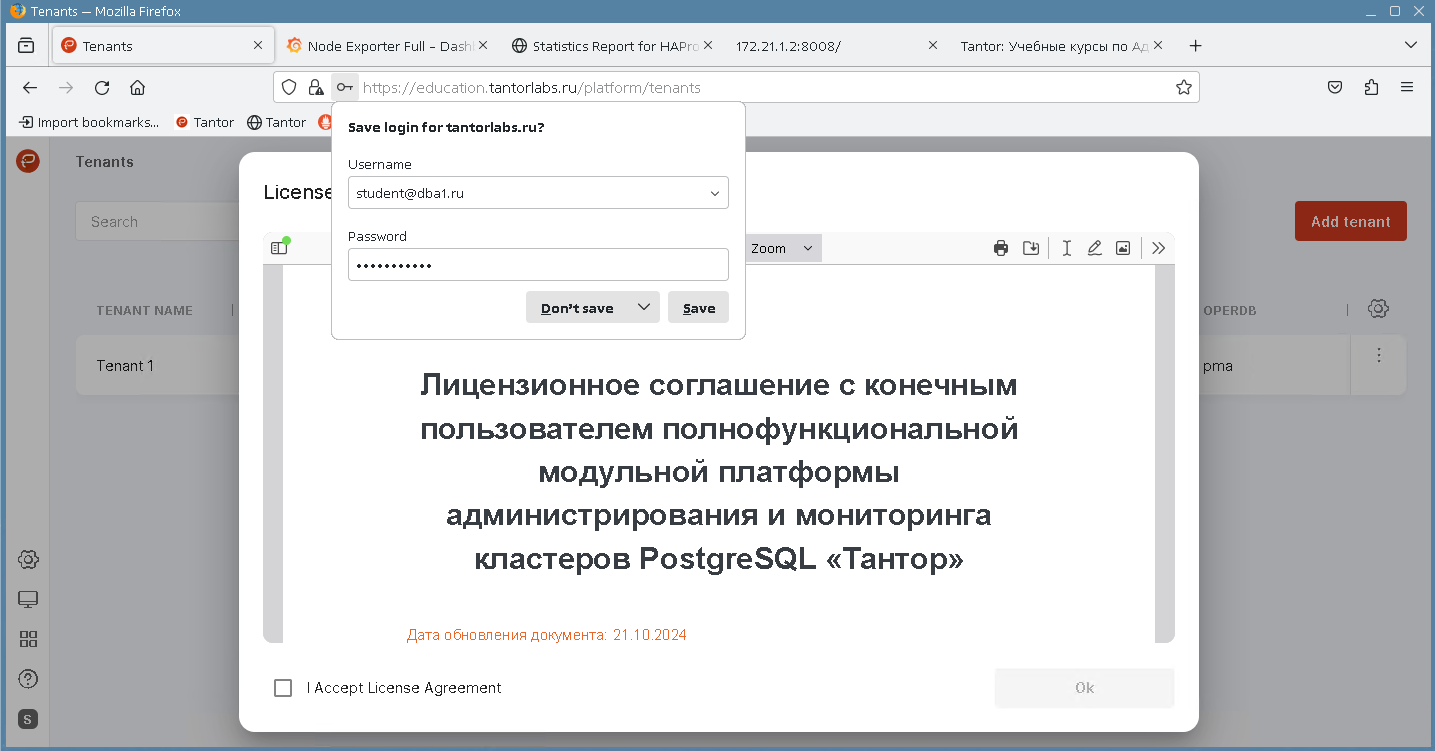
Task: Click the Add tenant button
Action: (x=1350, y=222)
